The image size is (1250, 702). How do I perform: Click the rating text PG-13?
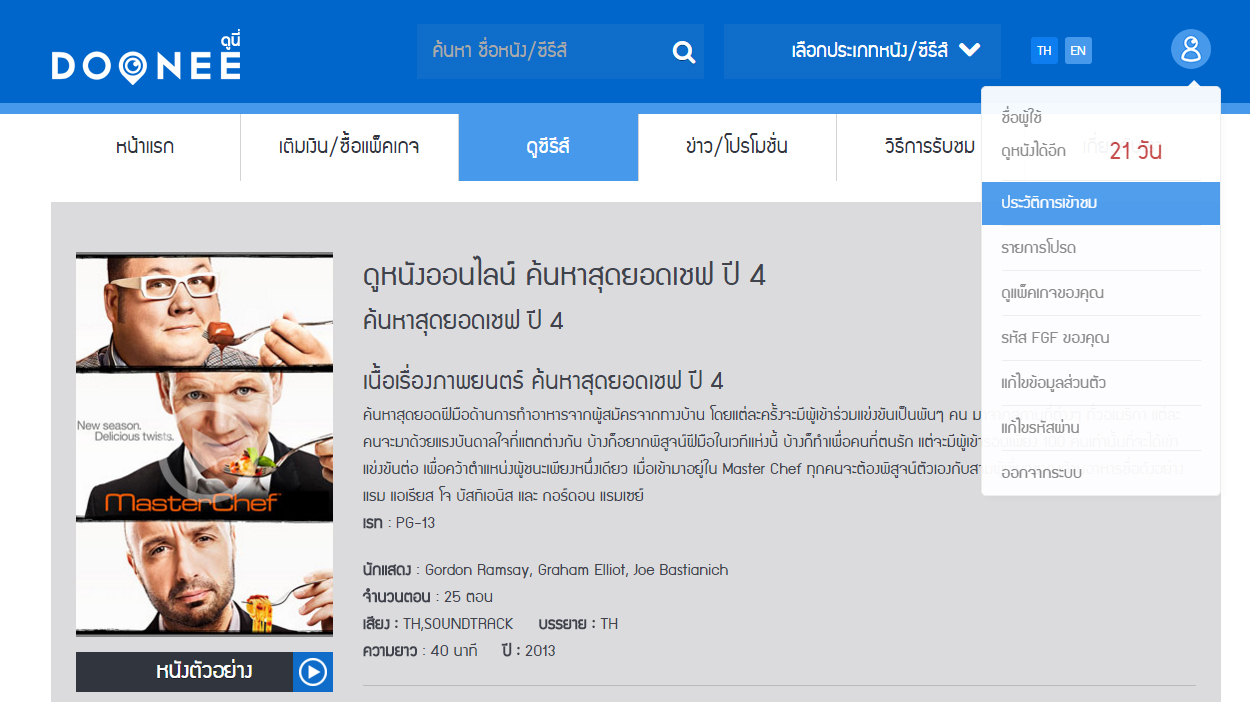415,523
